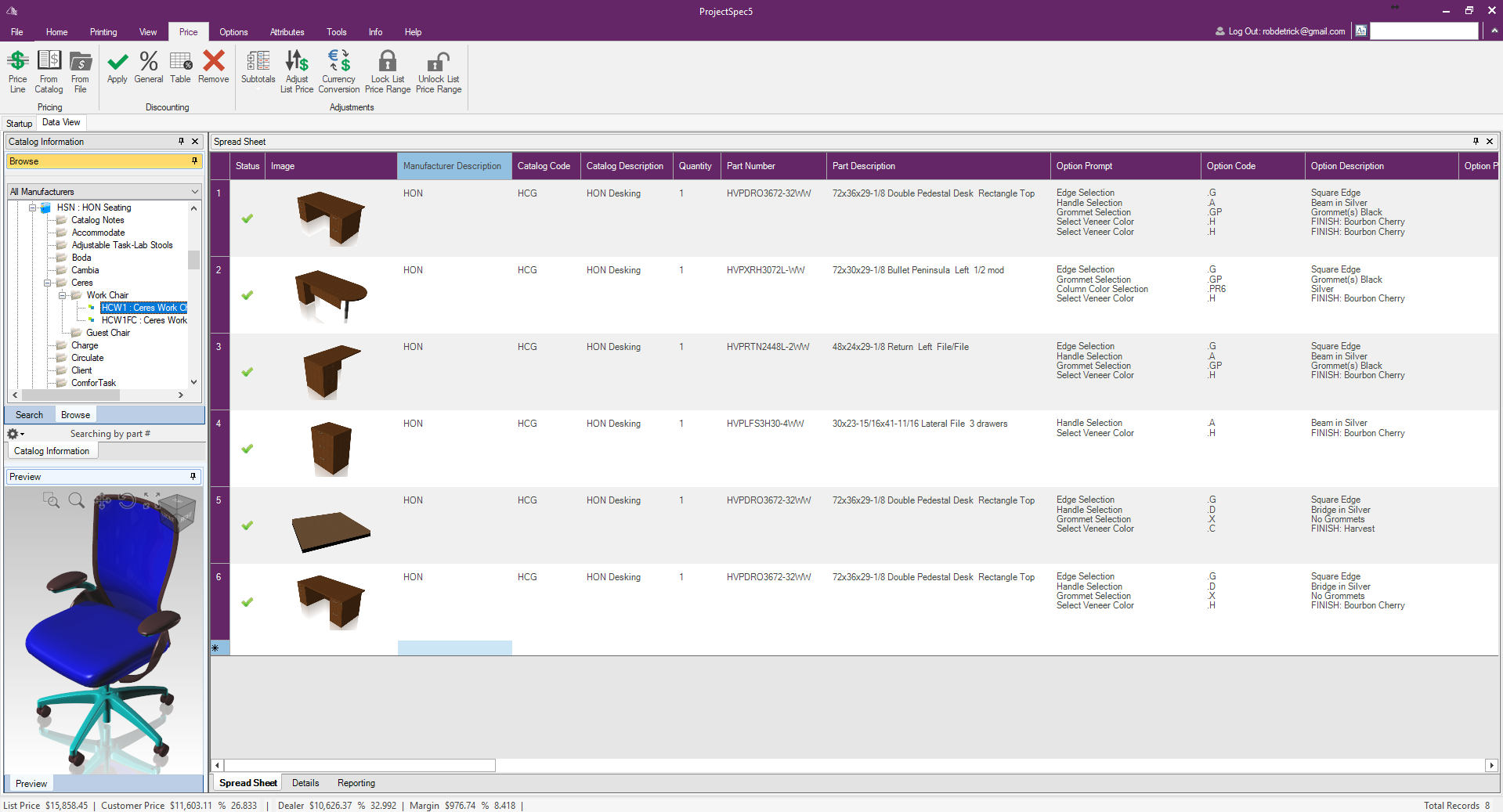Click row 4 lateral file thumbnail

pyautogui.click(x=331, y=449)
